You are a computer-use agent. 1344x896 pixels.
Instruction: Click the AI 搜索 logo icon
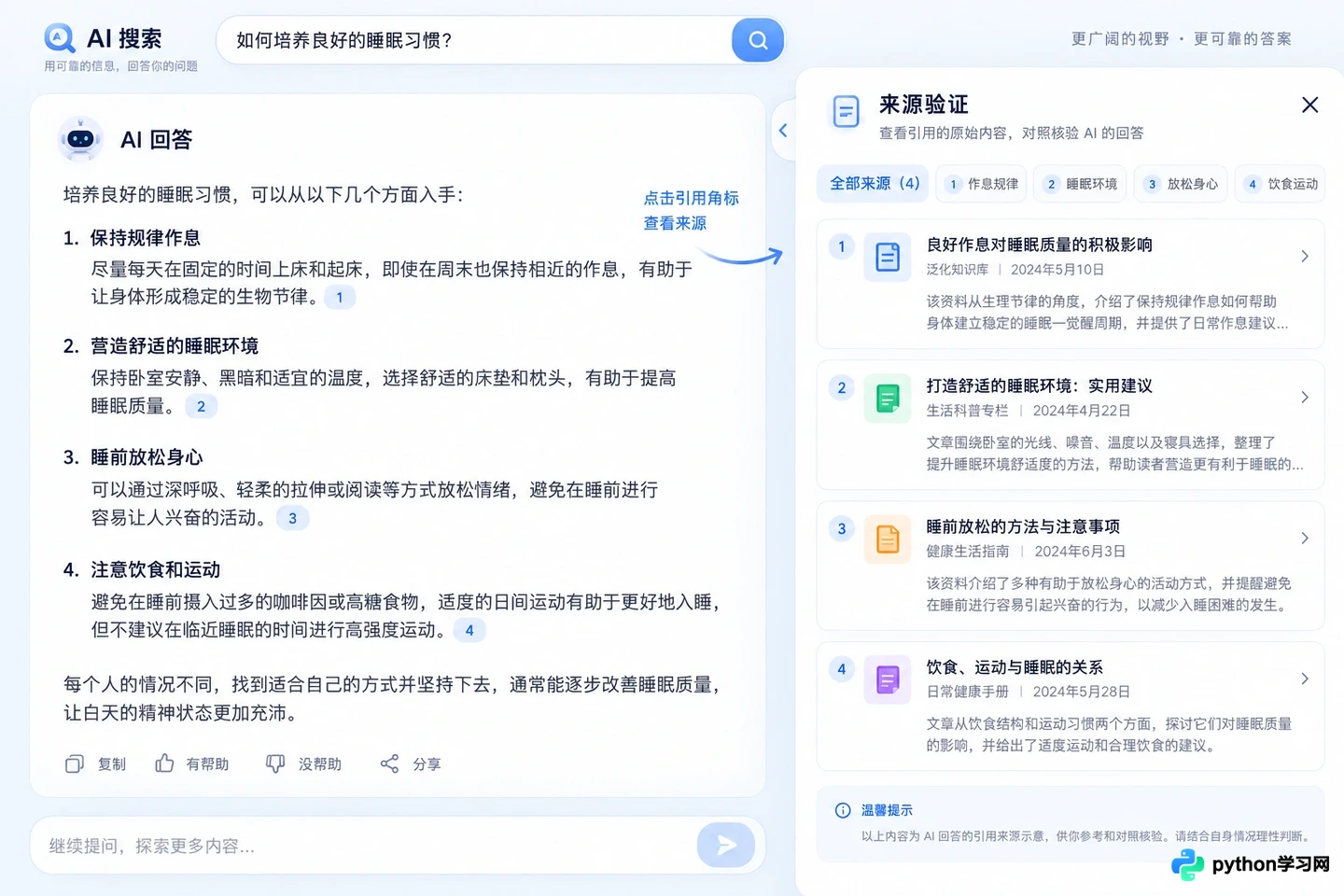(x=60, y=38)
